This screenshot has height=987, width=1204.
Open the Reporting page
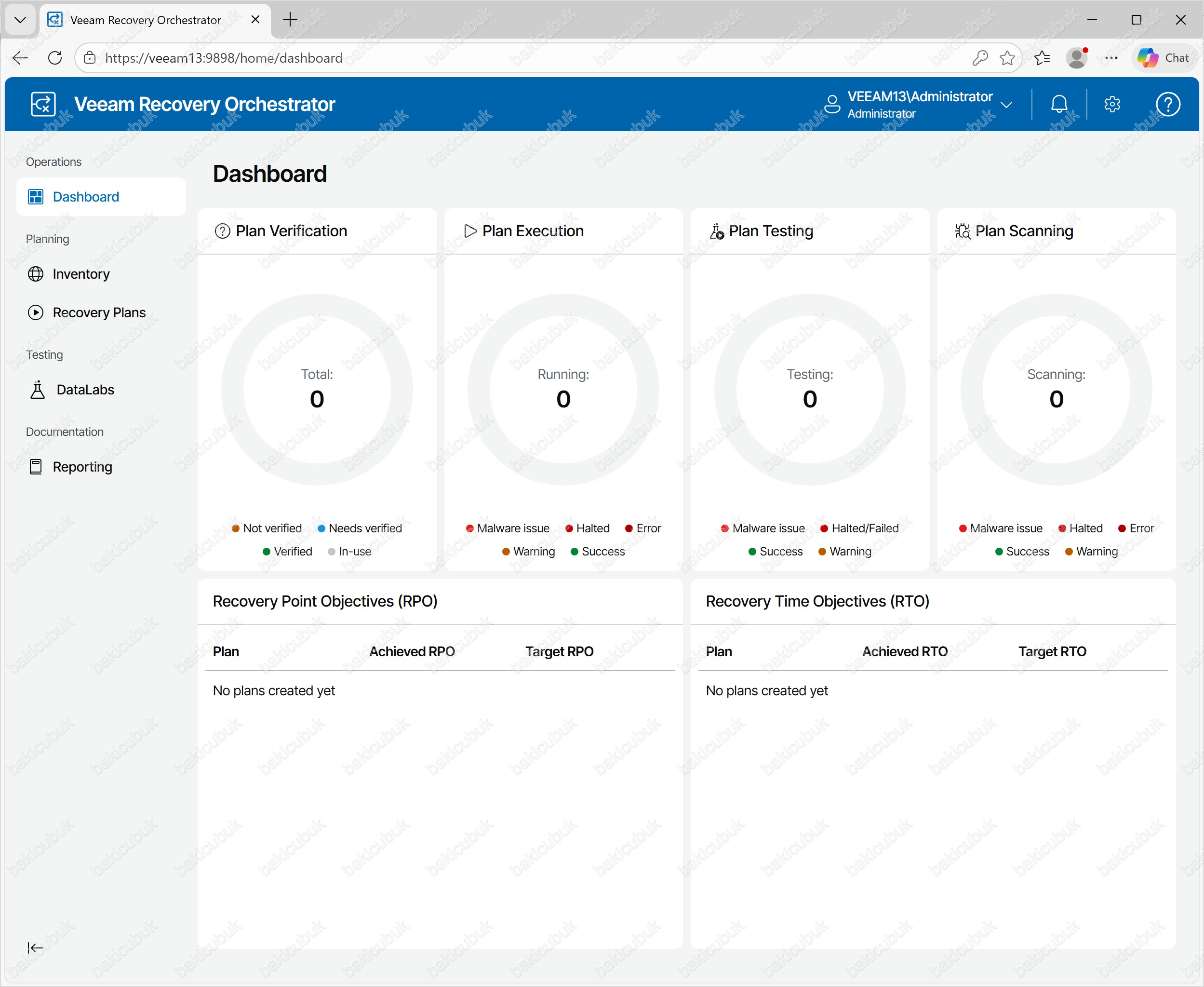82,467
